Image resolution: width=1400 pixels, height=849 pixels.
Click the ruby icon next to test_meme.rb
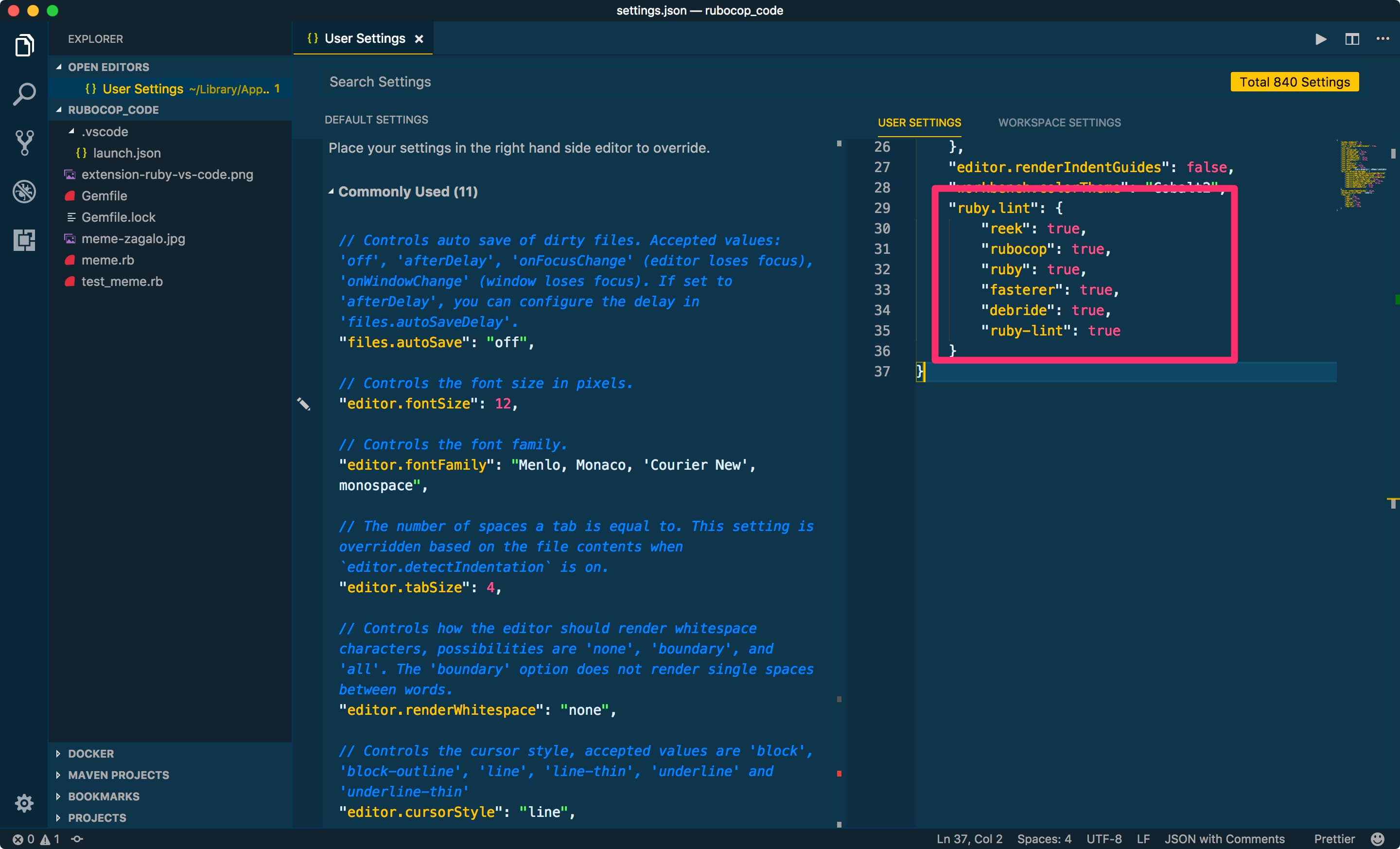click(70, 281)
